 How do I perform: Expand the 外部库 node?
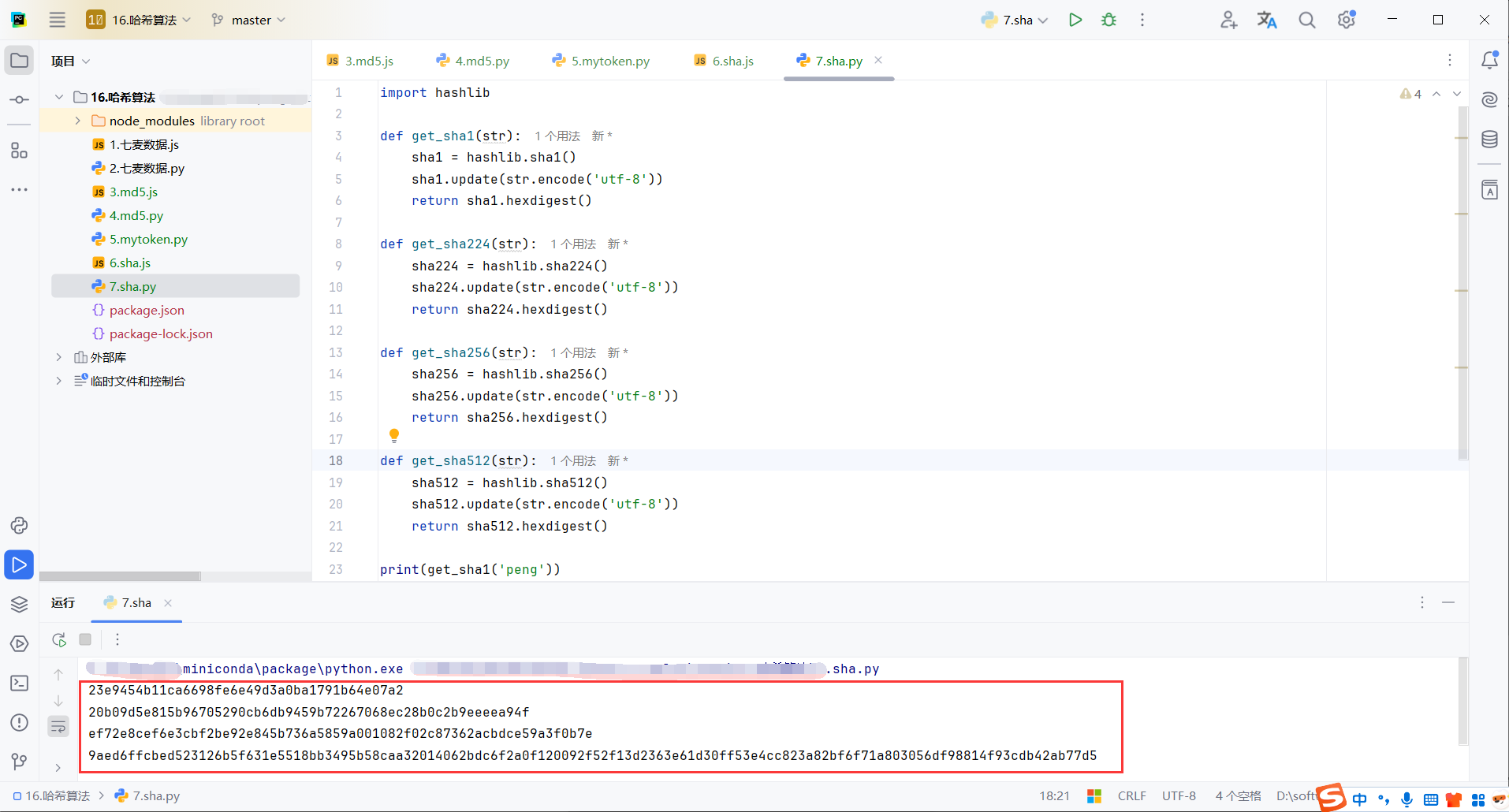pyautogui.click(x=59, y=357)
